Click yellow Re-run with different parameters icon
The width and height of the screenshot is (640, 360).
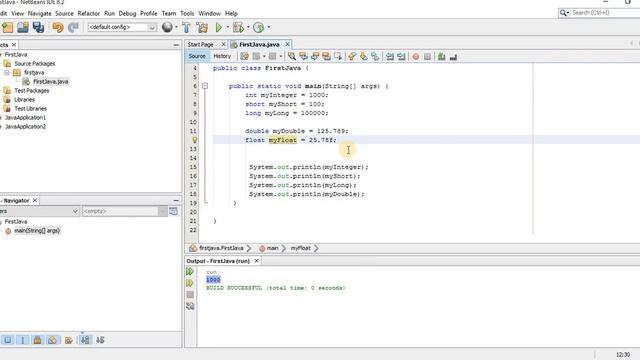click(x=190, y=283)
